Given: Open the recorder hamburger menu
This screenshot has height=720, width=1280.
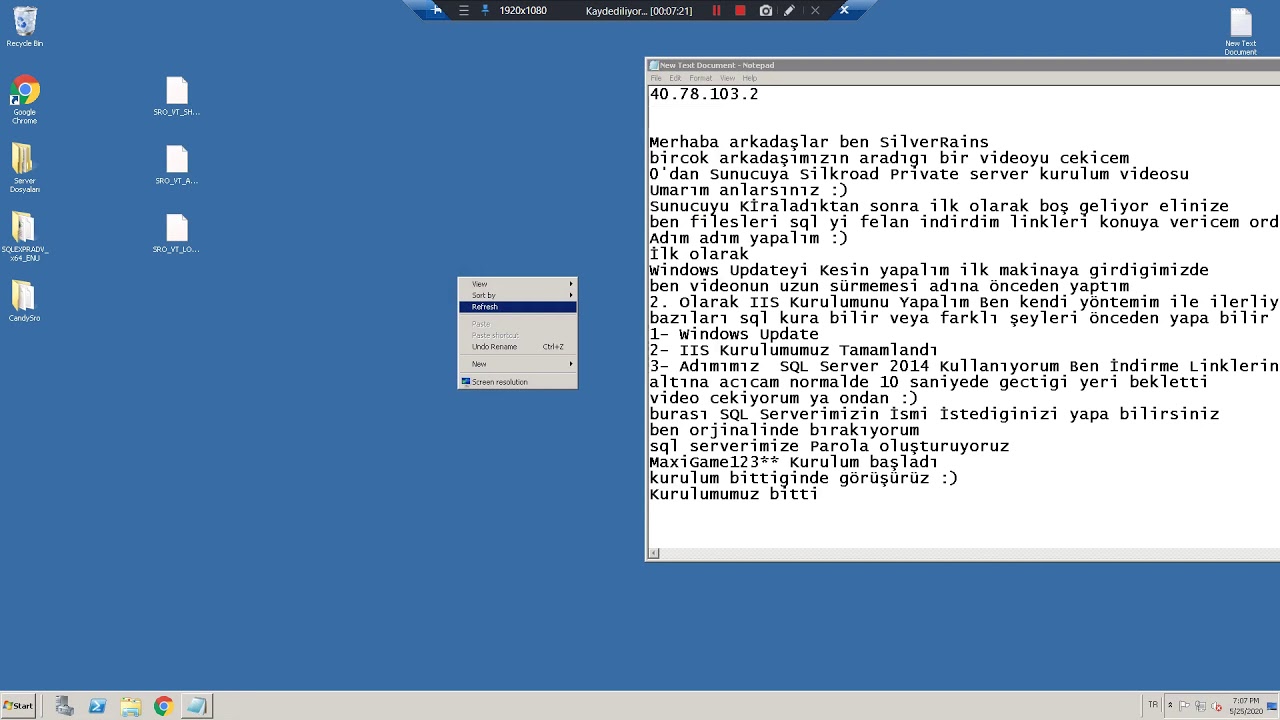Looking at the screenshot, I should pos(463,10).
